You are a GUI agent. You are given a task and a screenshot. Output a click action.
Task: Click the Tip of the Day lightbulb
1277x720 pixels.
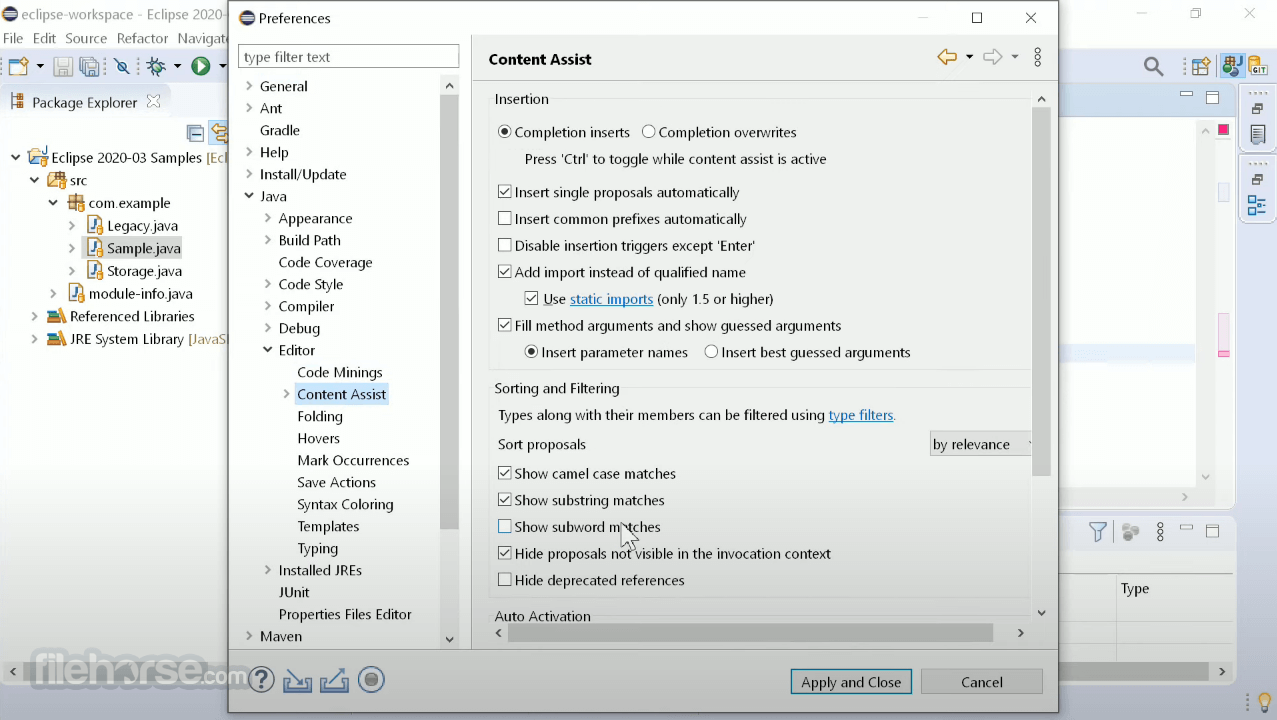tap(1264, 702)
